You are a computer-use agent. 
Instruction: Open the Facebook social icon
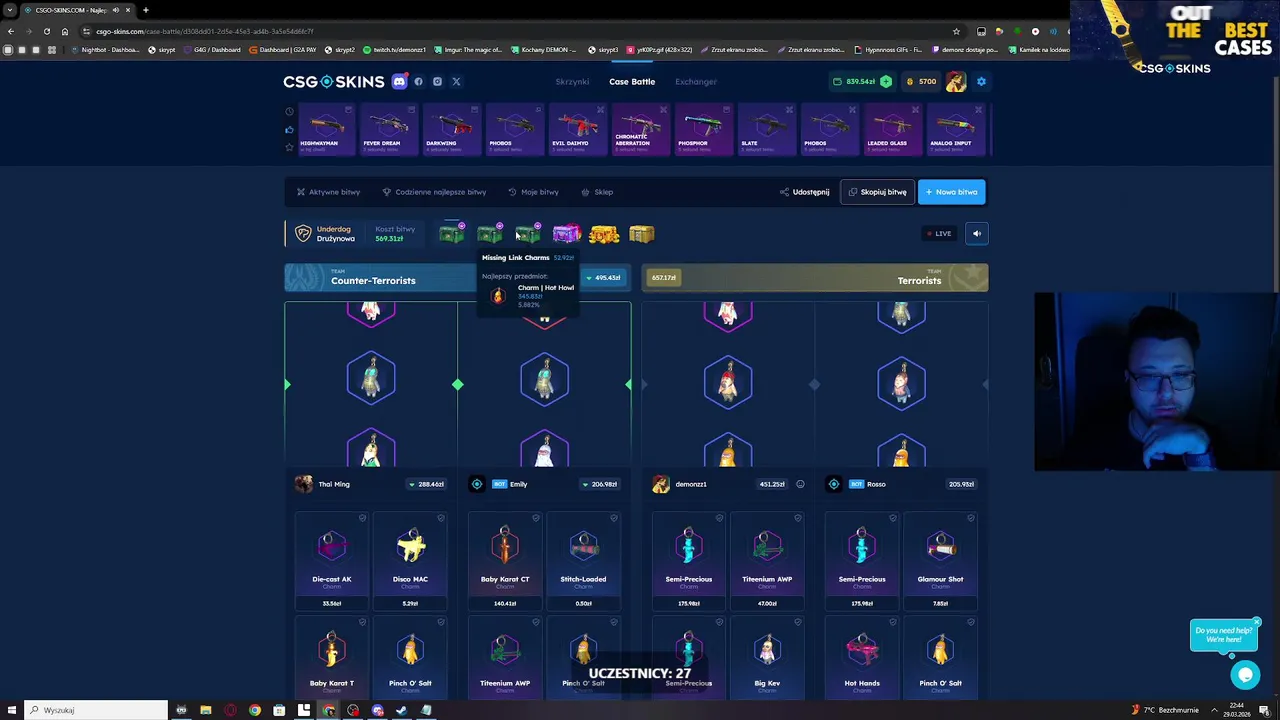click(x=418, y=82)
